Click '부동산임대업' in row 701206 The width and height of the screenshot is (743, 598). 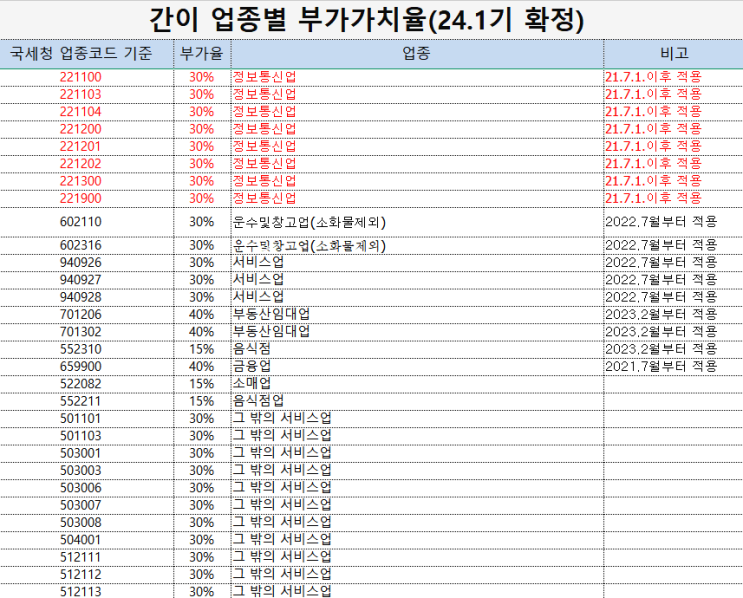271,314
